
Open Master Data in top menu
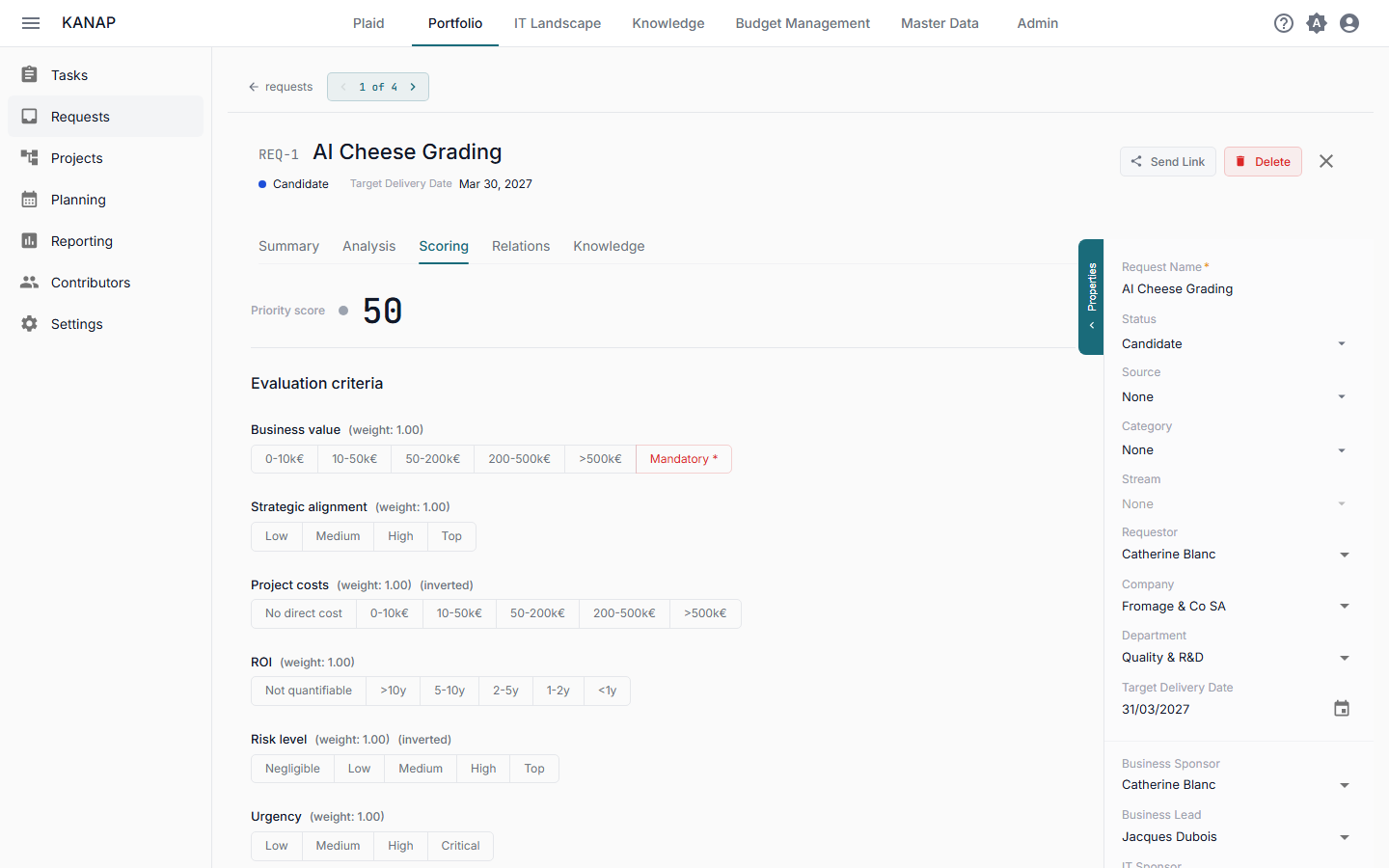(940, 23)
